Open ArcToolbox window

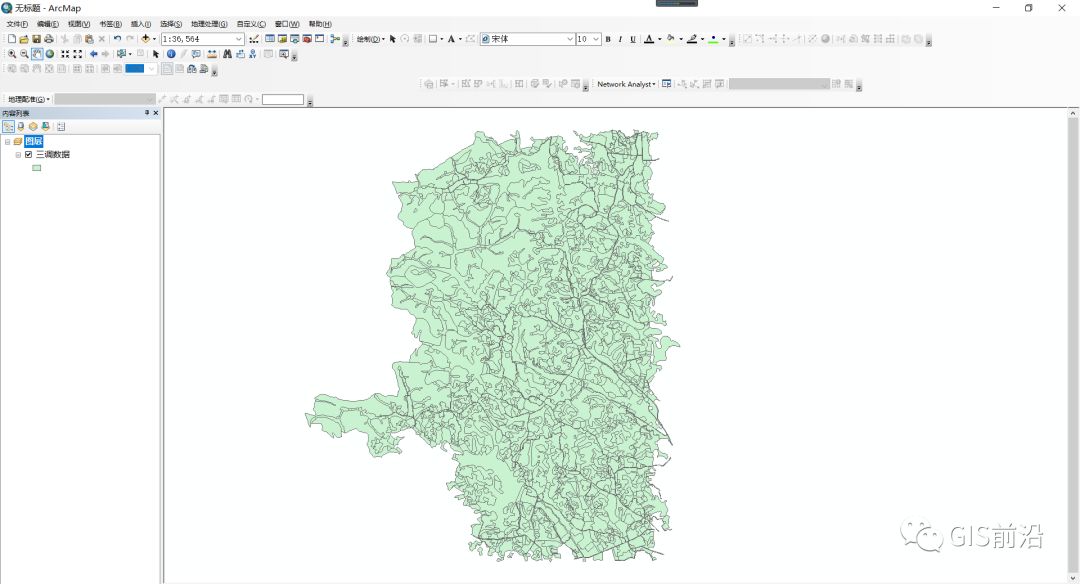[x=307, y=39]
